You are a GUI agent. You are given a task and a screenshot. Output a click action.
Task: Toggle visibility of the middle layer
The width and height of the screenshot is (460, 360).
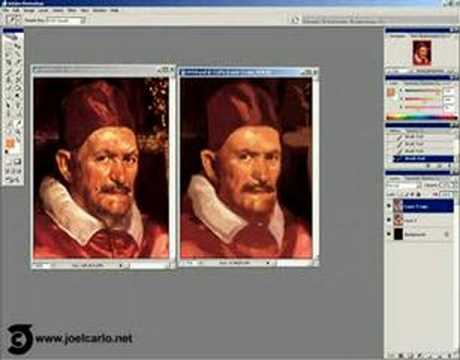pos(389,220)
